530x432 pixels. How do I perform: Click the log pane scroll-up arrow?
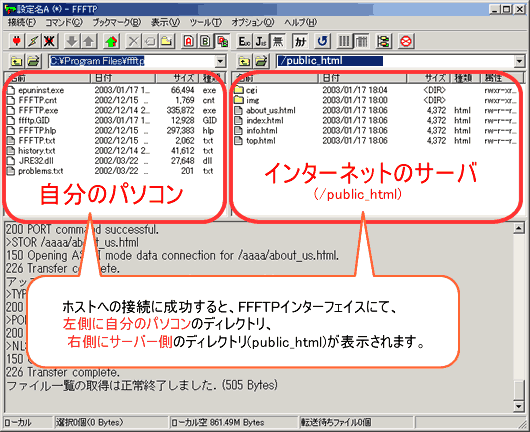click(519, 229)
